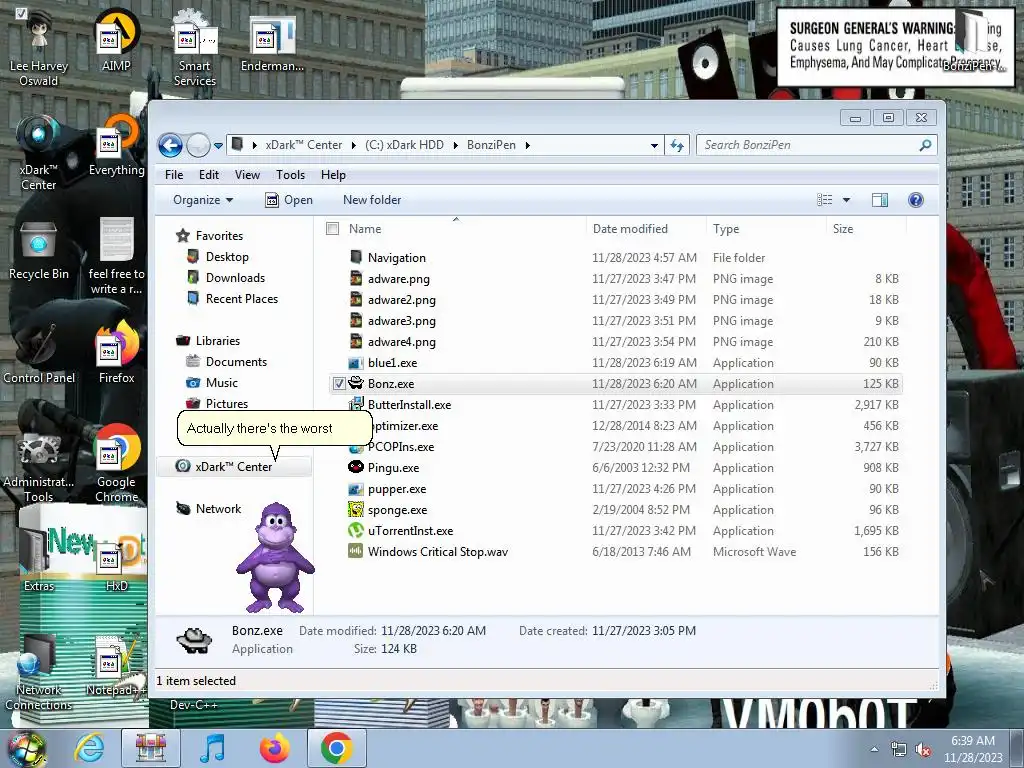Screen dimensions: 1024x768
Task: Click the Open toolbar button
Action: tap(289, 200)
